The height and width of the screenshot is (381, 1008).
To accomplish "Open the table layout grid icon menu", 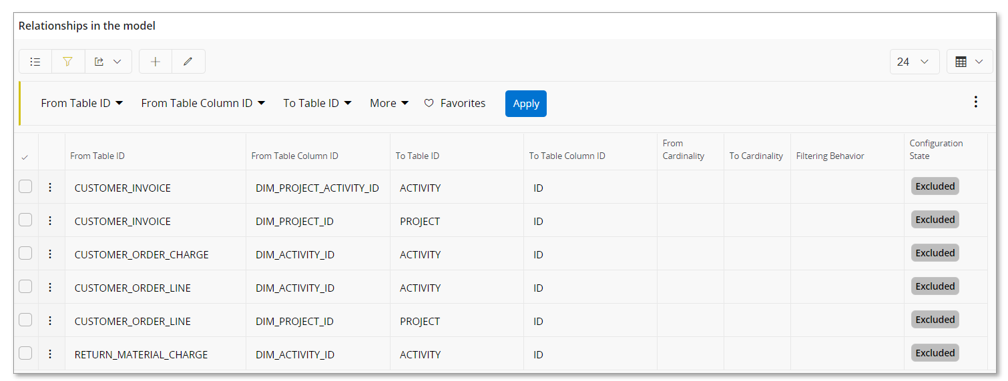I will [969, 62].
